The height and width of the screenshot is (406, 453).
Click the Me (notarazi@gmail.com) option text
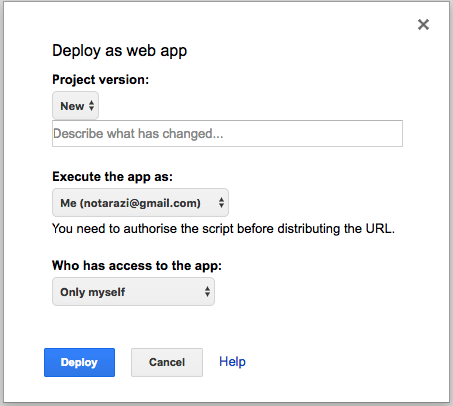(x=130, y=203)
